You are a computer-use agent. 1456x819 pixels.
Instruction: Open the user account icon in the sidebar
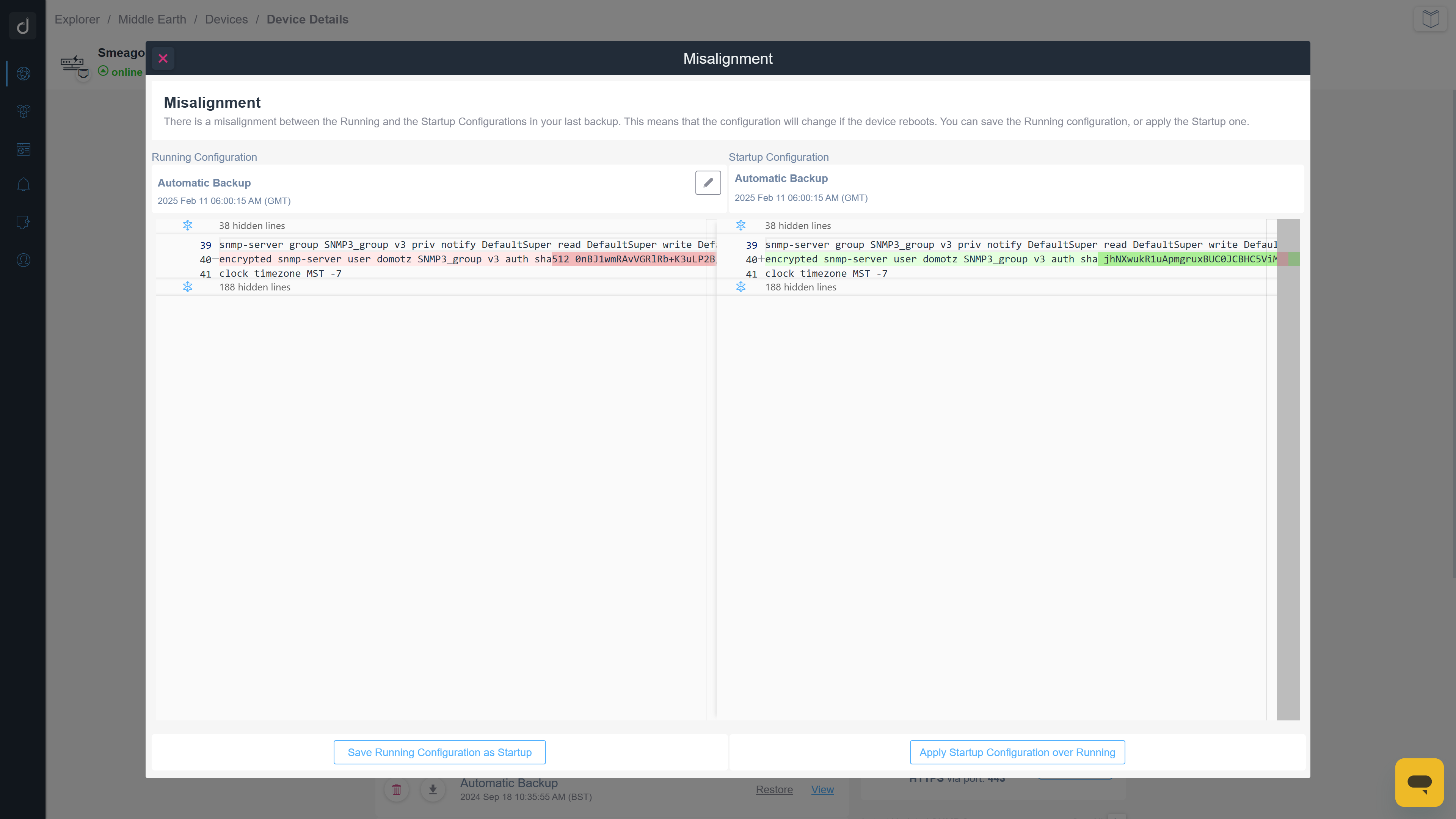[23, 260]
